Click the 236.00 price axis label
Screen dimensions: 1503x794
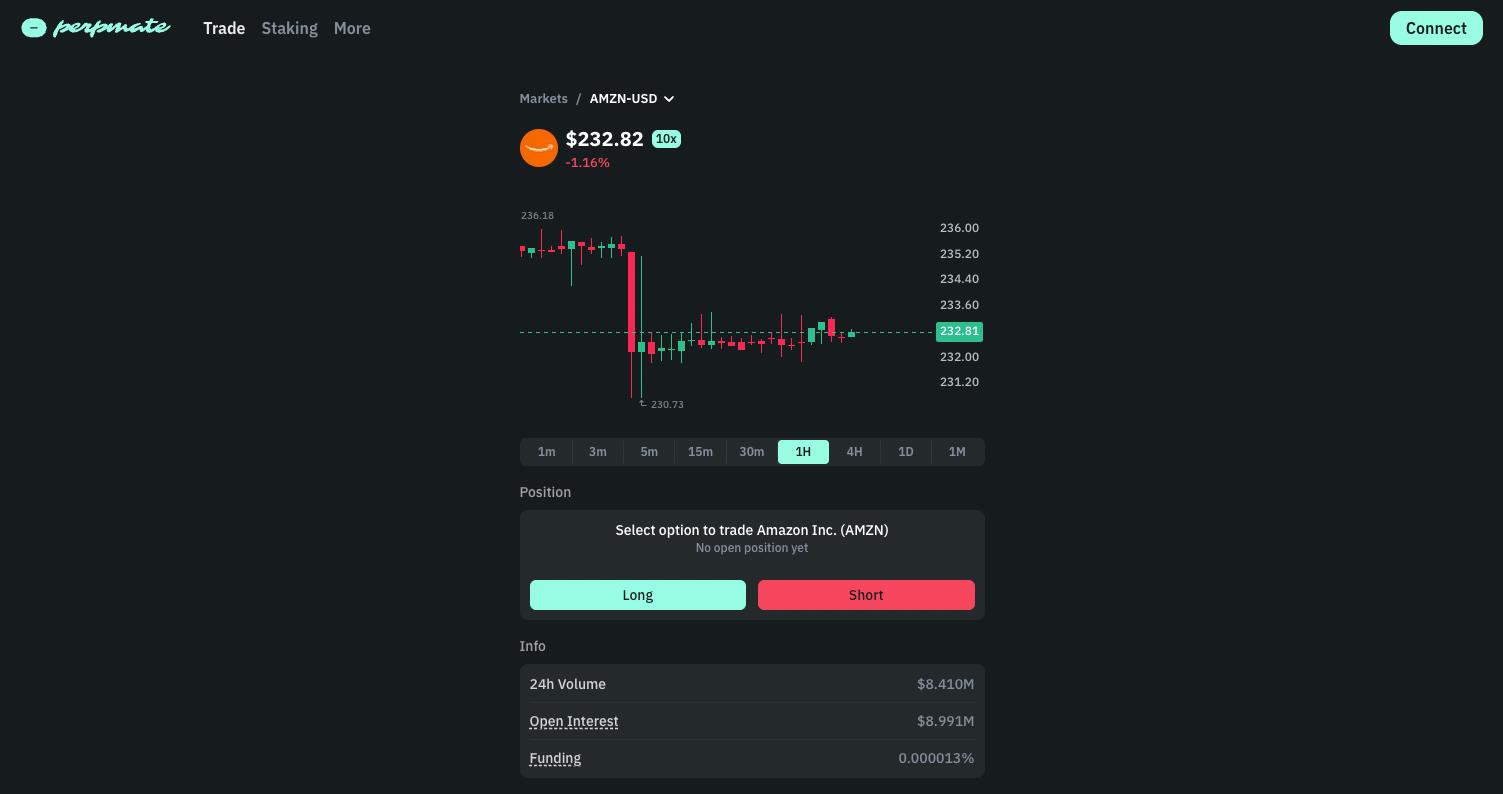coord(959,228)
